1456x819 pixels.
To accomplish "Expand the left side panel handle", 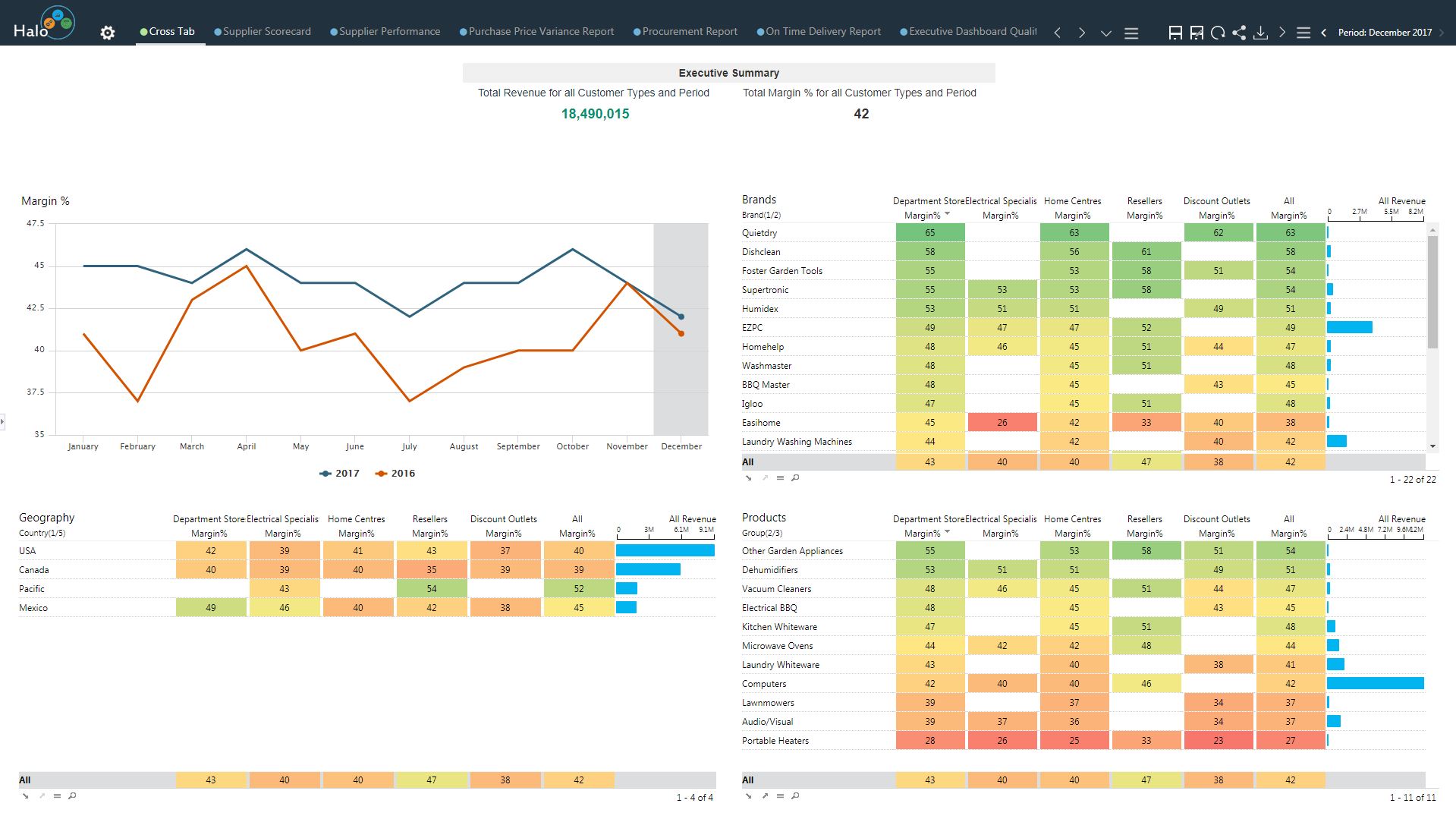I will click(x=2, y=421).
